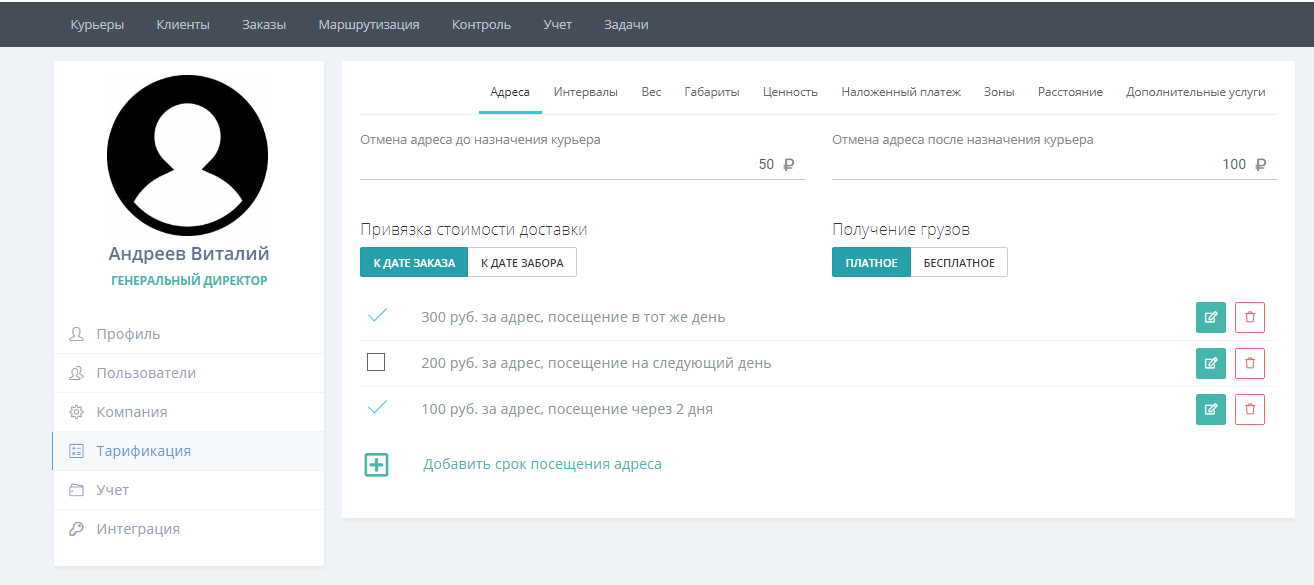Choose Бесплатное for cargo receiving

pos(959,263)
